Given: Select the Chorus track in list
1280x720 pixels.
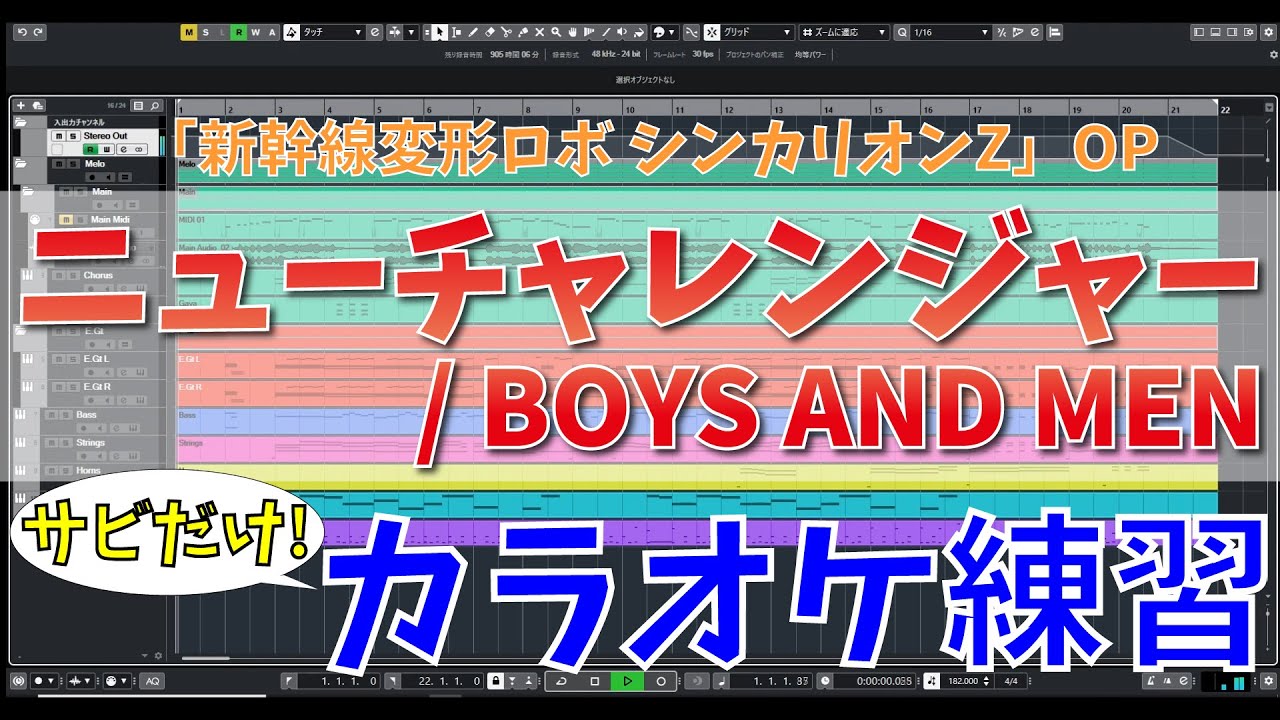Looking at the screenshot, I should click(98, 275).
